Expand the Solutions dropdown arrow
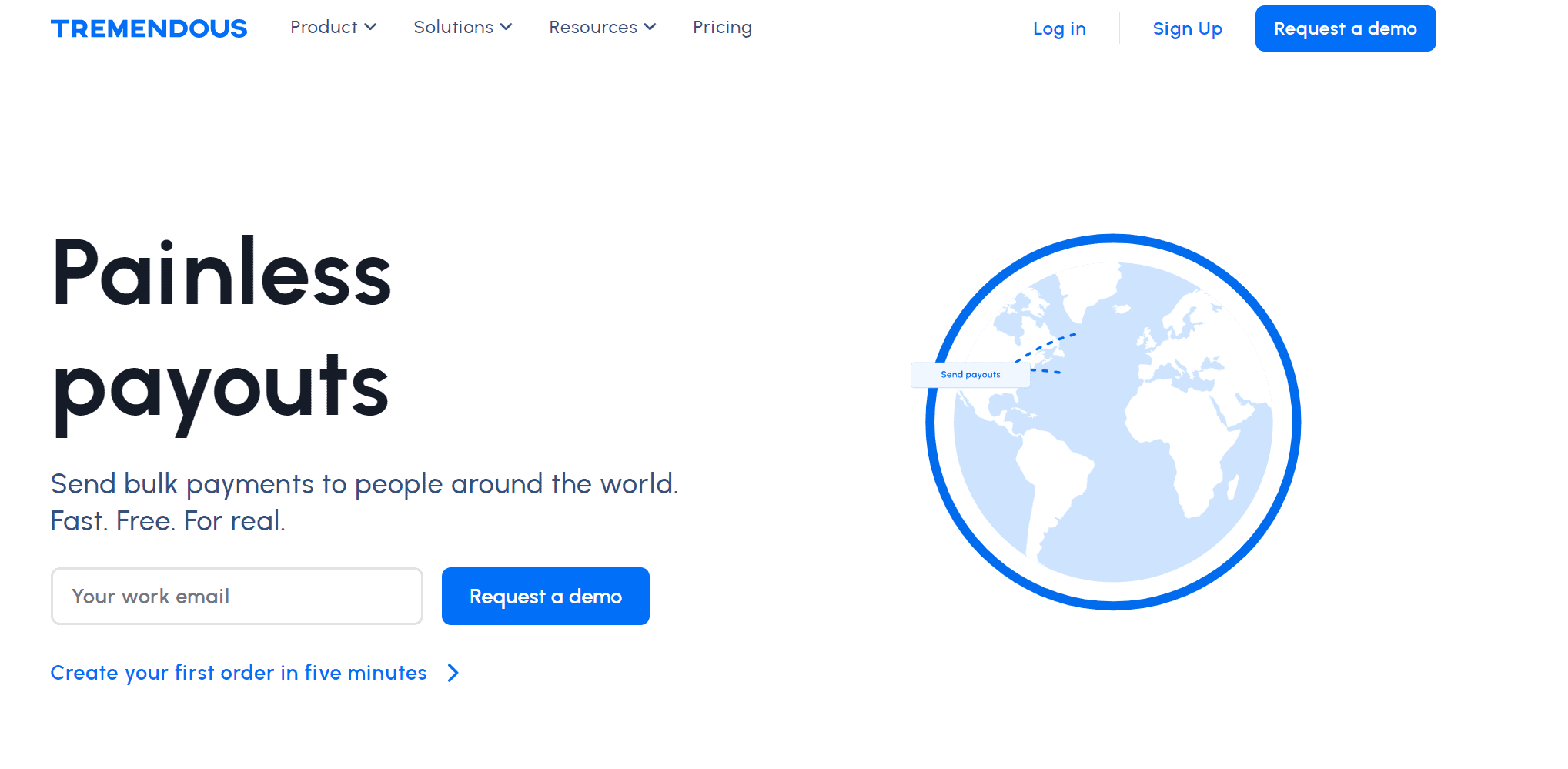Screen dimensions: 1568x769 coord(507,28)
